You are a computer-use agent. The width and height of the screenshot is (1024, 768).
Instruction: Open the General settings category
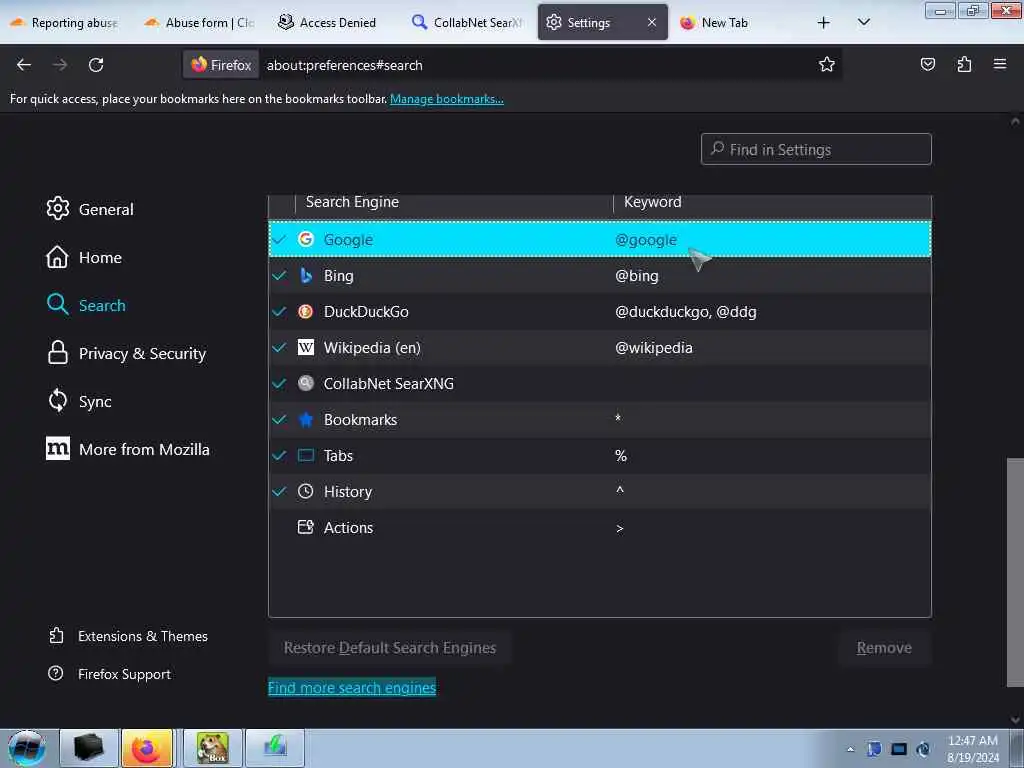click(x=90, y=209)
